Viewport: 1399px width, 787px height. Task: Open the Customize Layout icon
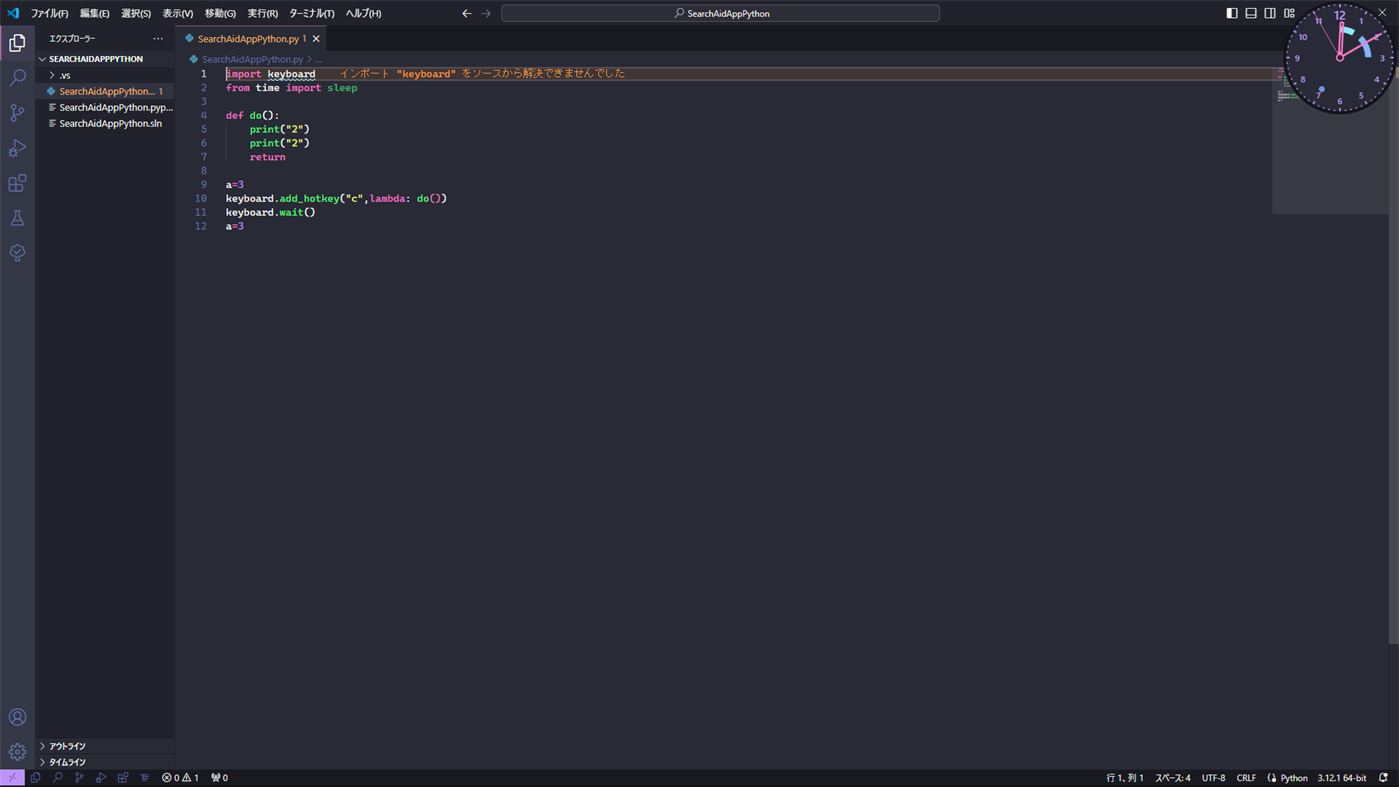click(1289, 13)
